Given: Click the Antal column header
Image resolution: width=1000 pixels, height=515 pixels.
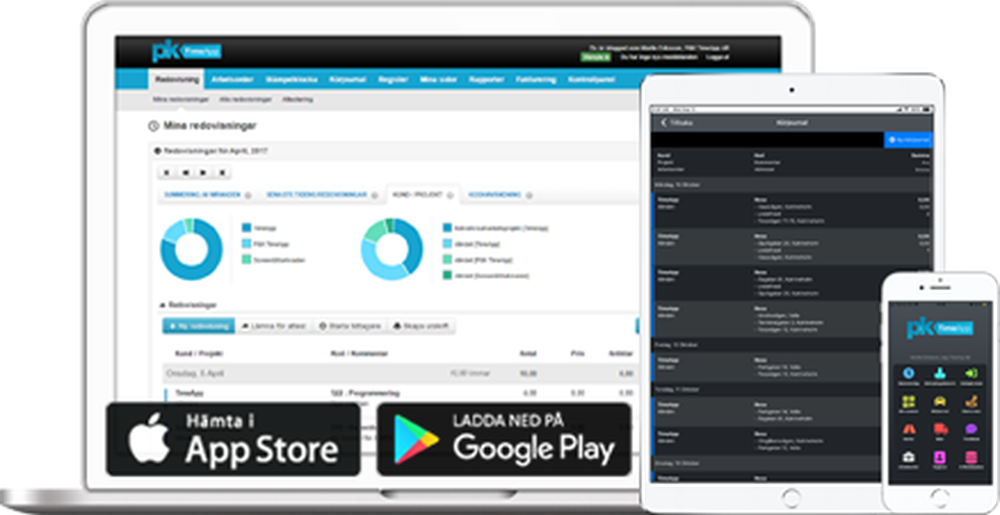Looking at the screenshot, I should (527, 353).
